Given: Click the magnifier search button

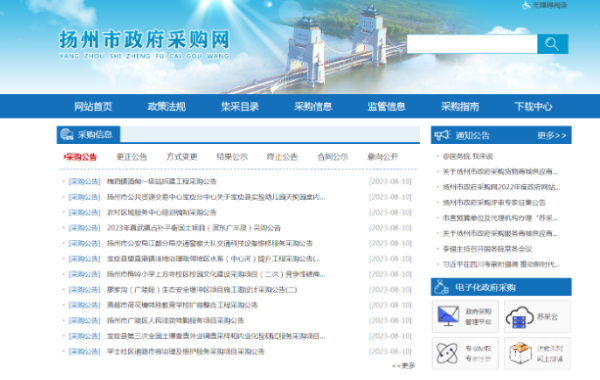Looking at the screenshot, I should (552, 44).
